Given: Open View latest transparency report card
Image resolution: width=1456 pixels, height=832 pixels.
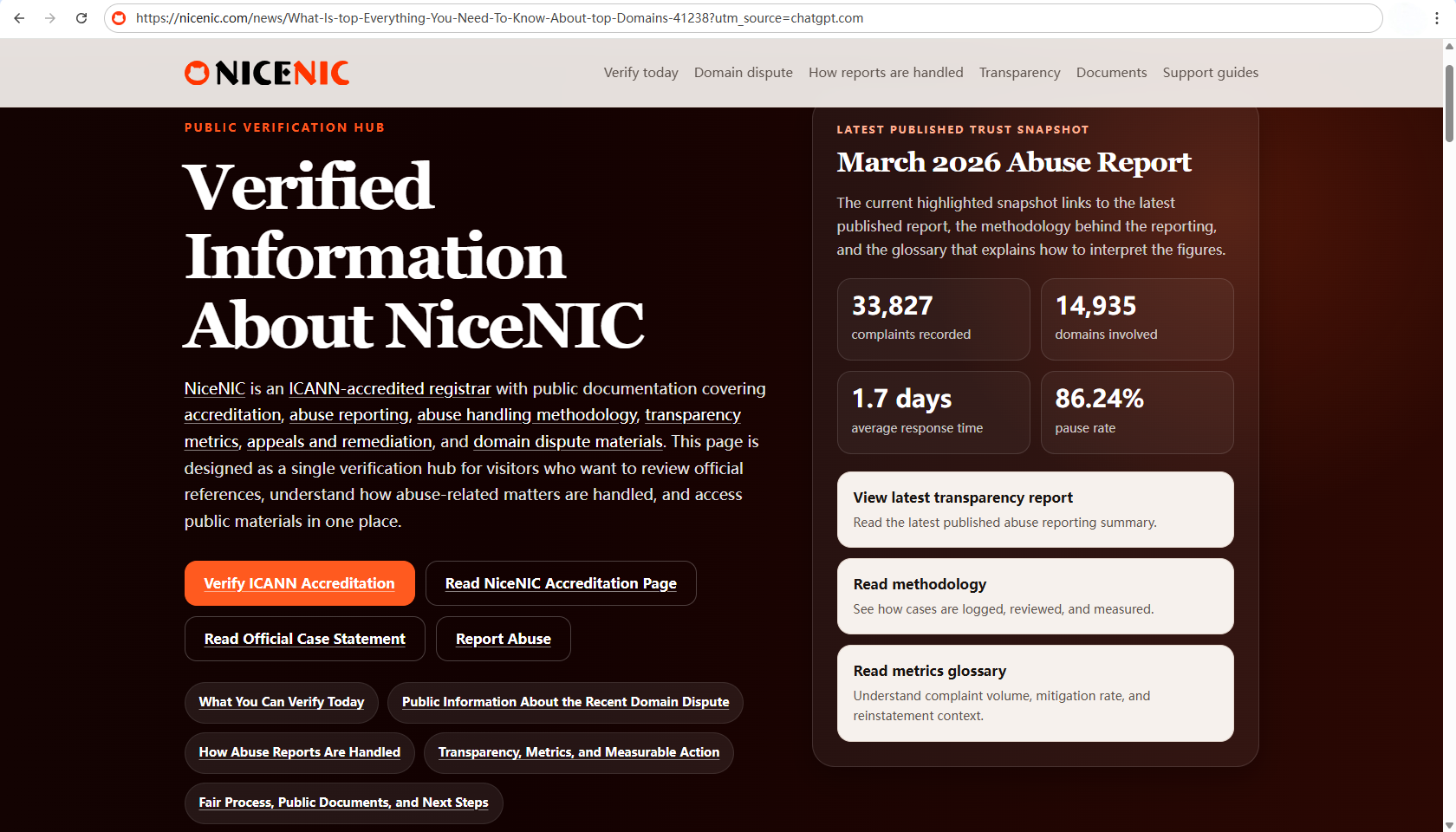Looking at the screenshot, I should (x=1036, y=510).
